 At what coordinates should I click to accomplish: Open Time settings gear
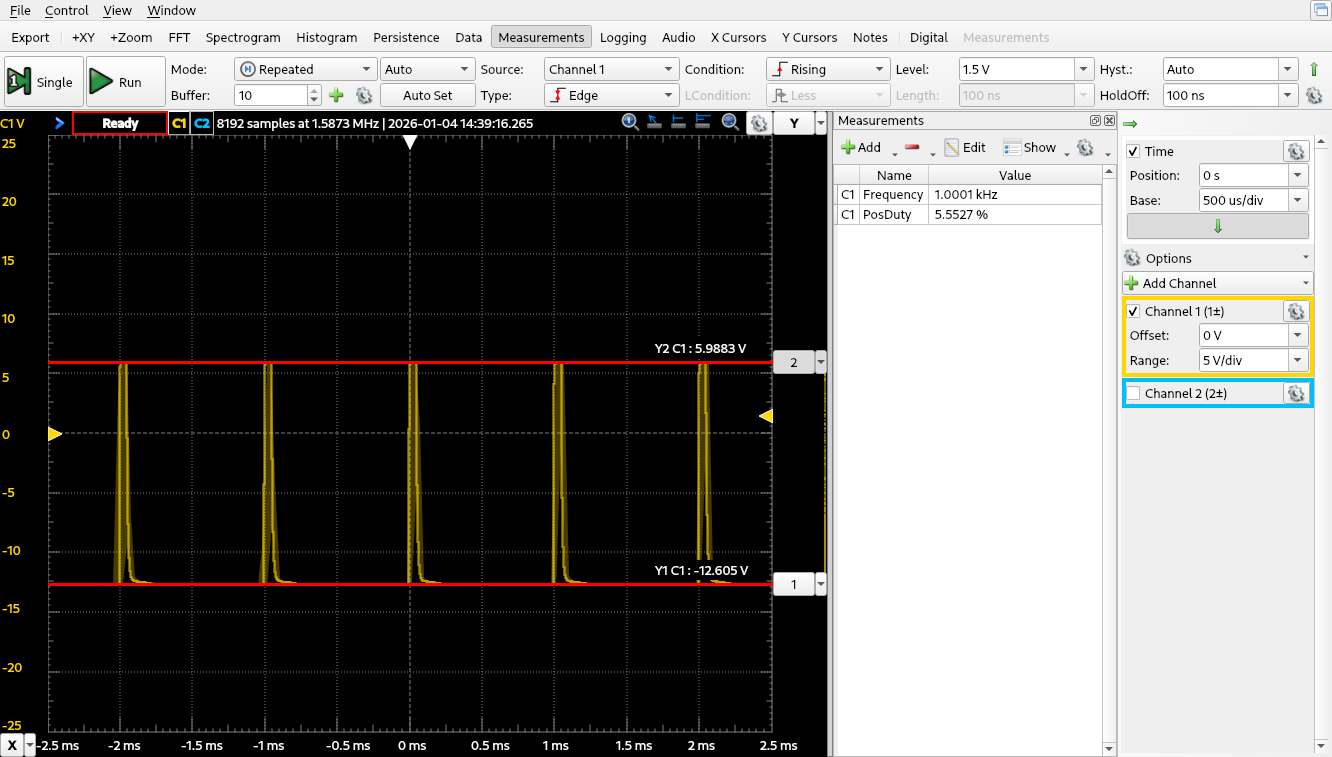tap(1296, 151)
